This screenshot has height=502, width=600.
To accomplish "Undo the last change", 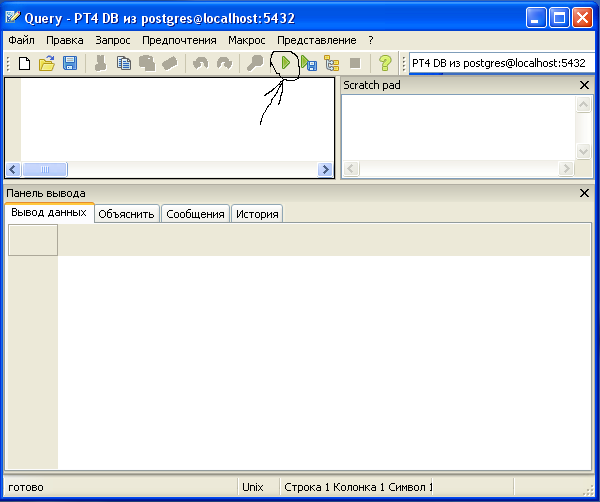I will coord(201,63).
